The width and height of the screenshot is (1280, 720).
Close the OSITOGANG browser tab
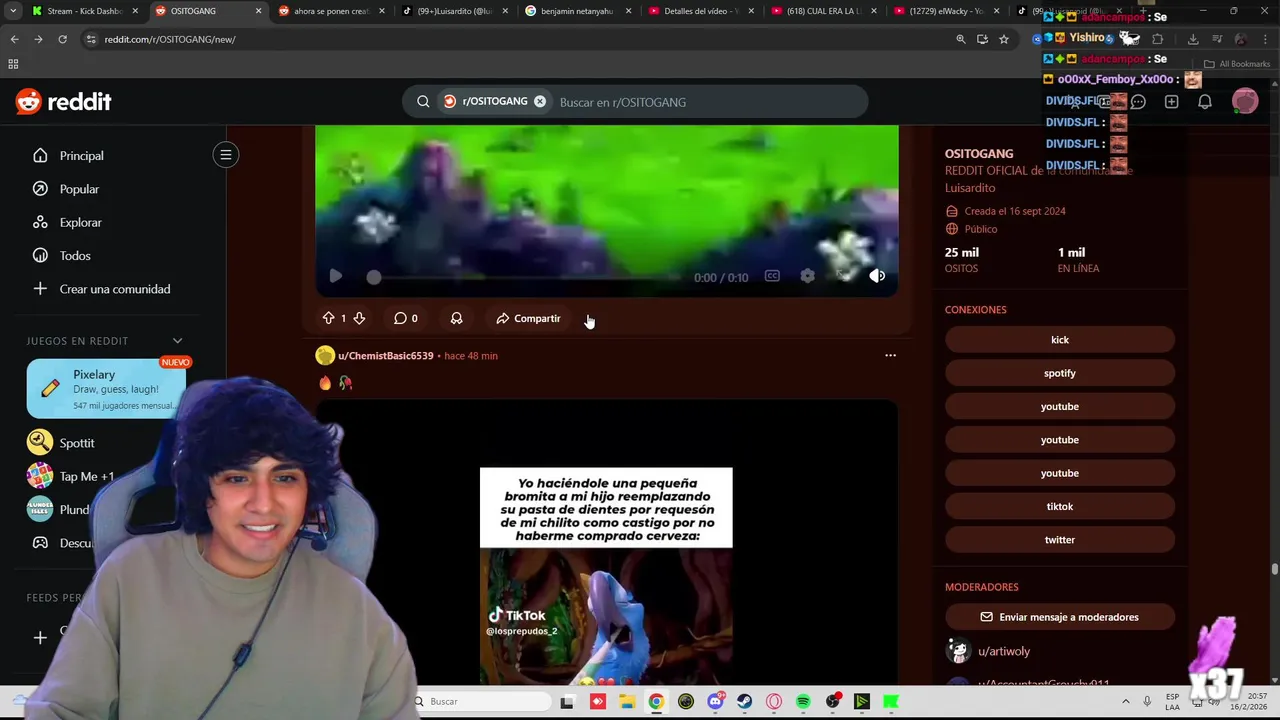tap(259, 11)
